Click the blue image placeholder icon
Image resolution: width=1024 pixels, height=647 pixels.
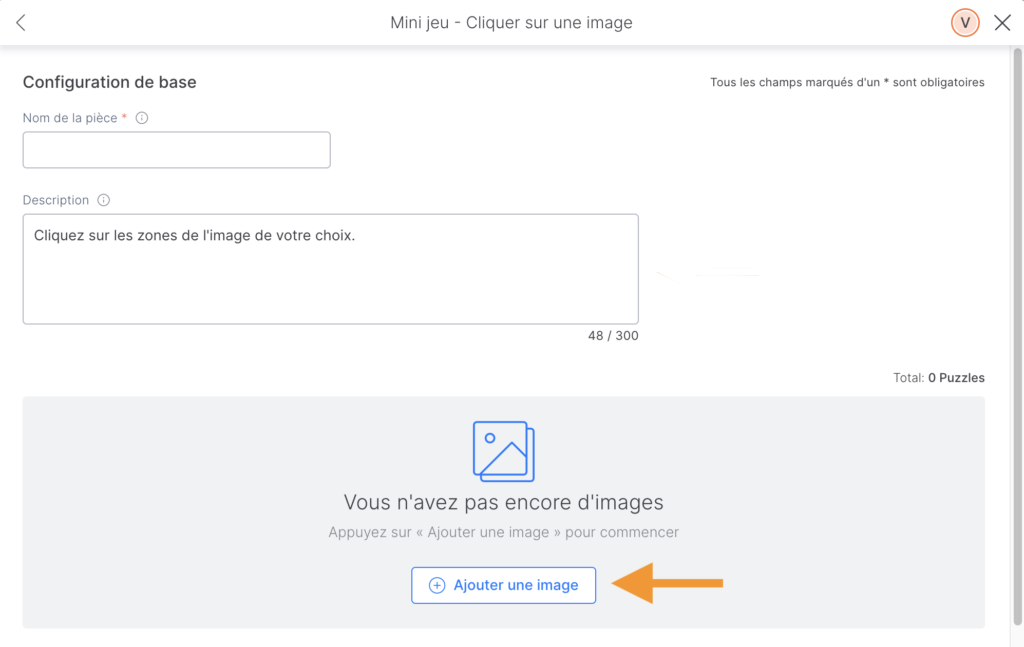pyautogui.click(x=503, y=451)
